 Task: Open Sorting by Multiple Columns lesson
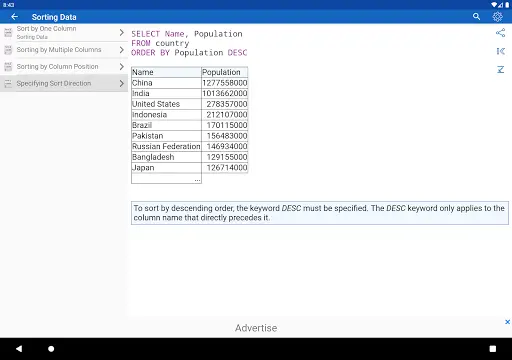(x=64, y=50)
